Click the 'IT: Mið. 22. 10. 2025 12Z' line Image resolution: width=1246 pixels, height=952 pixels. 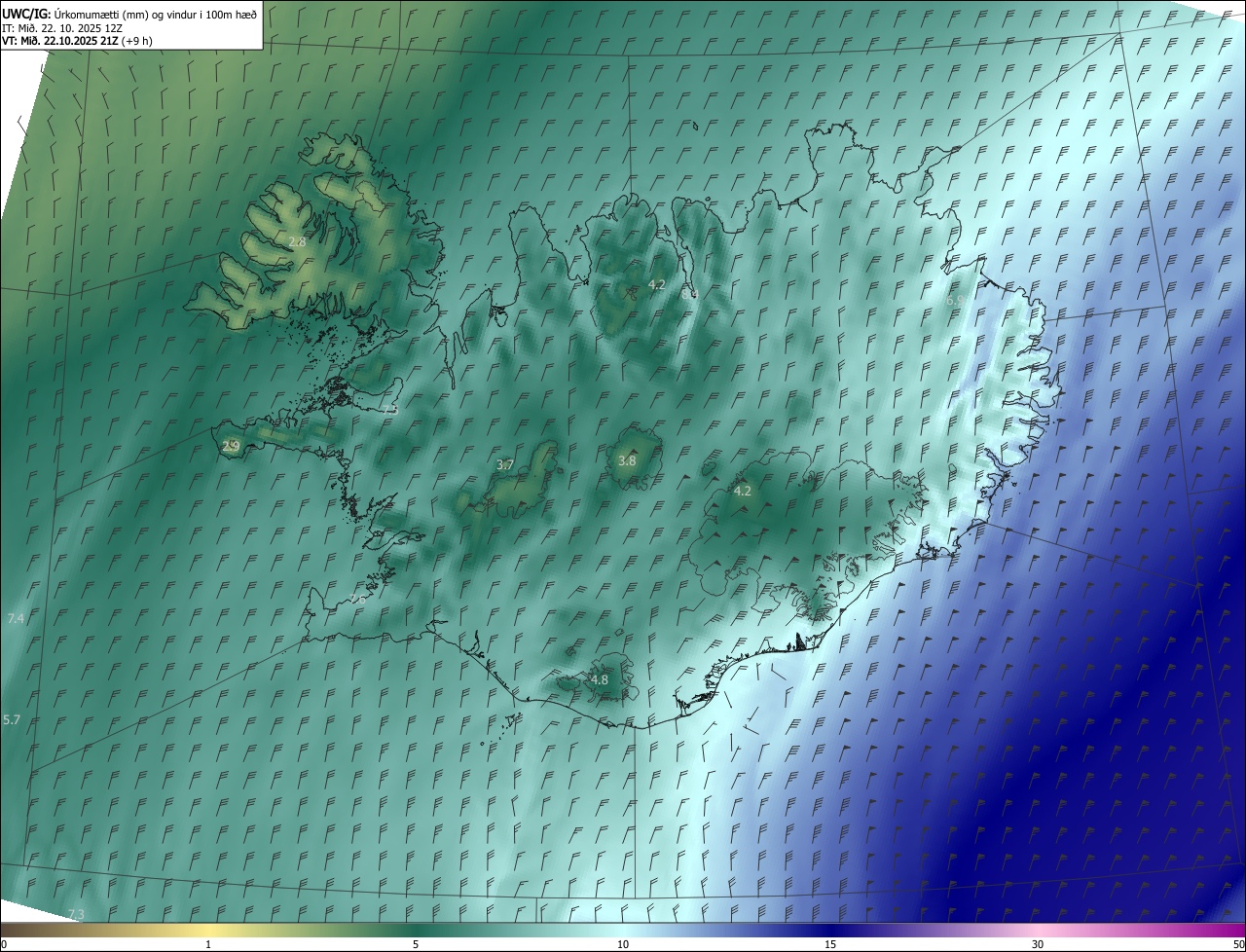point(61,27)
